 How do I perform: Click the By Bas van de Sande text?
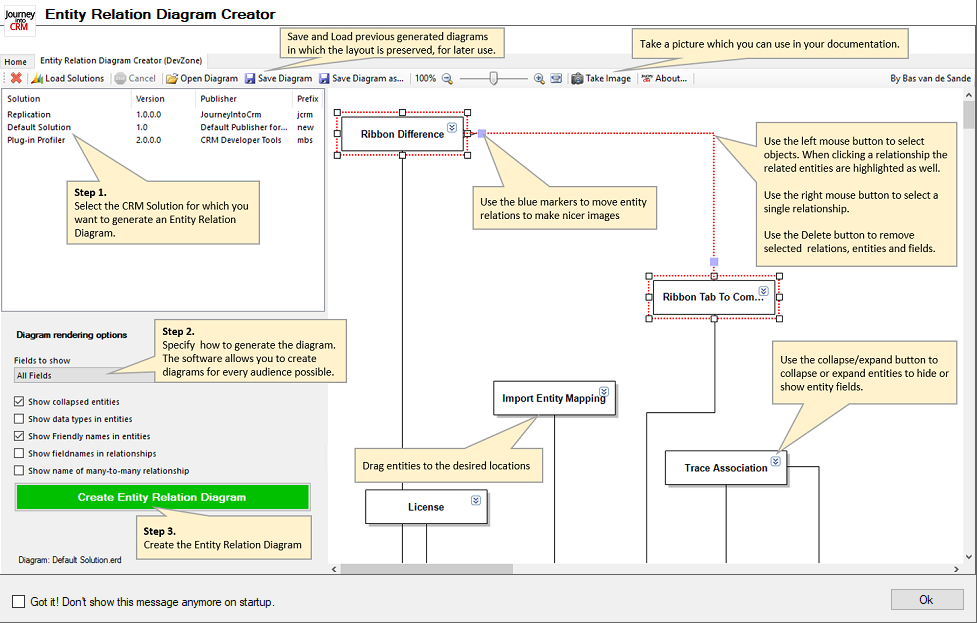click(930, 78)
